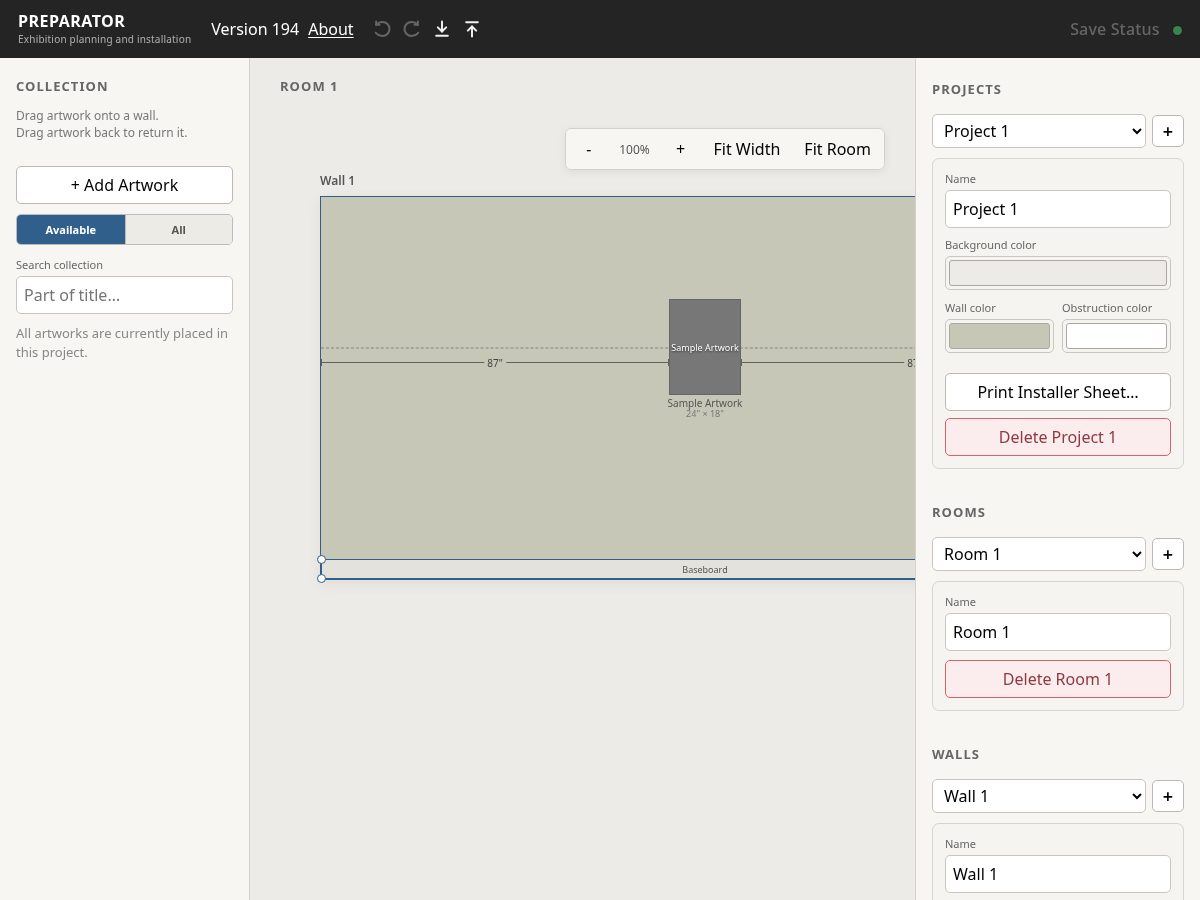The image size is (1200, 900).
Task: Click the Baseboard strip
Action: coord(618,569)
